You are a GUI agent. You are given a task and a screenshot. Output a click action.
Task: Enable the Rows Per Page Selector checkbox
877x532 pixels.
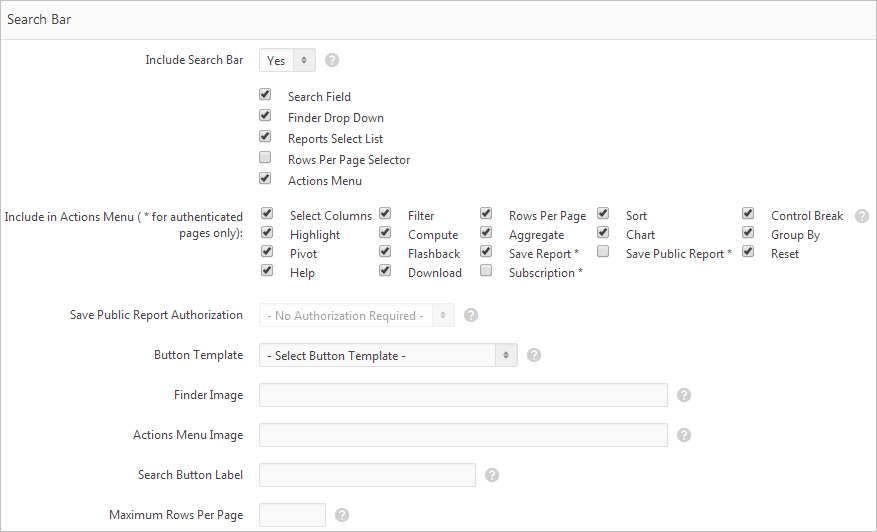265,158
